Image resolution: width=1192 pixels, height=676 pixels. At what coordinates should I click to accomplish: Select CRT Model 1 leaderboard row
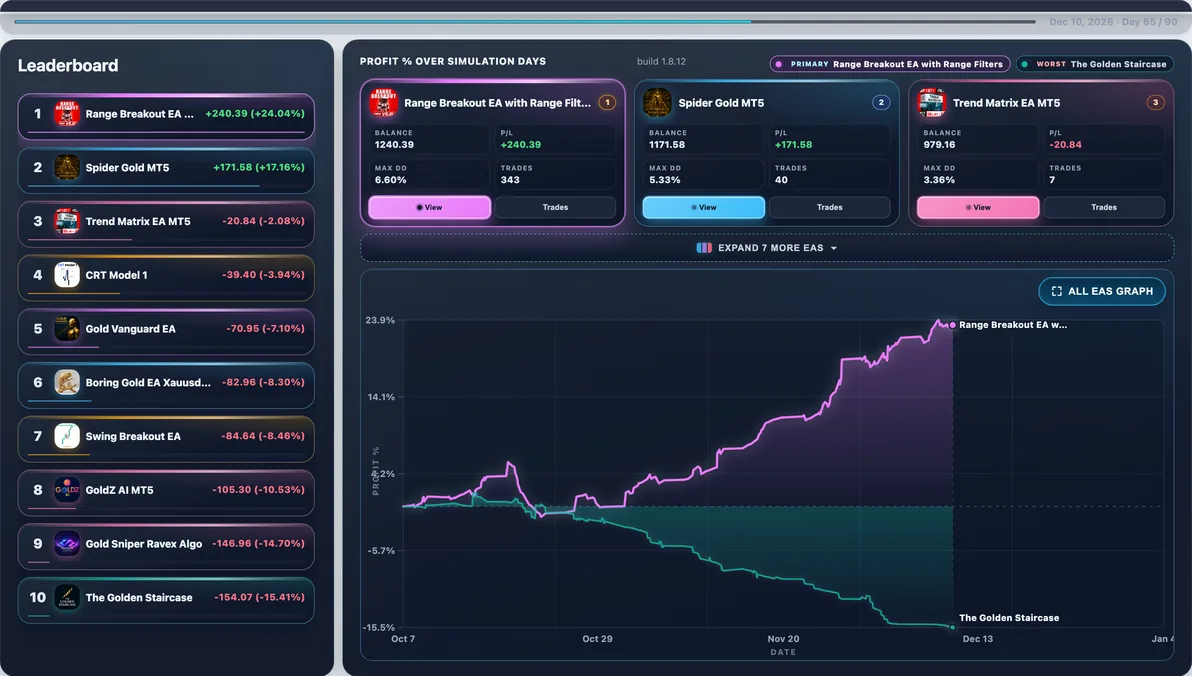pyautogui.click(x=166, y=278)
